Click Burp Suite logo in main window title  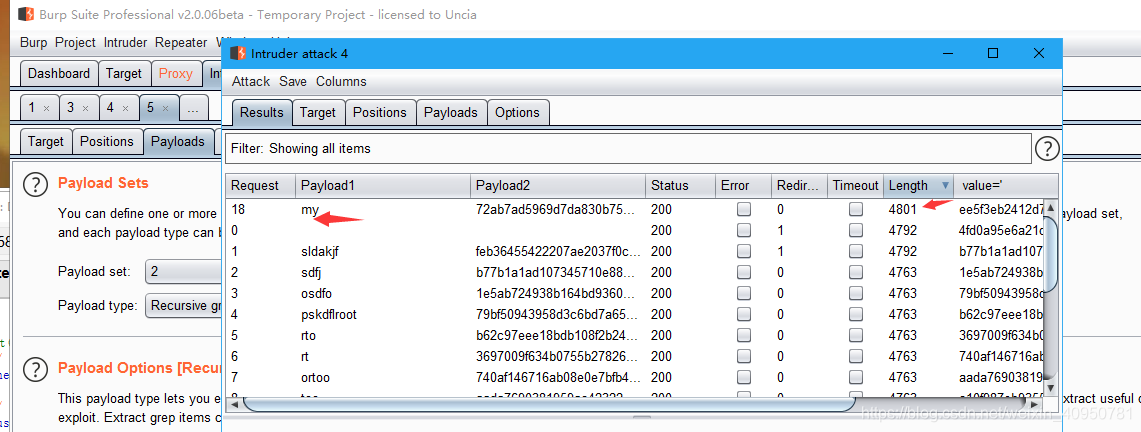[25, 14]
